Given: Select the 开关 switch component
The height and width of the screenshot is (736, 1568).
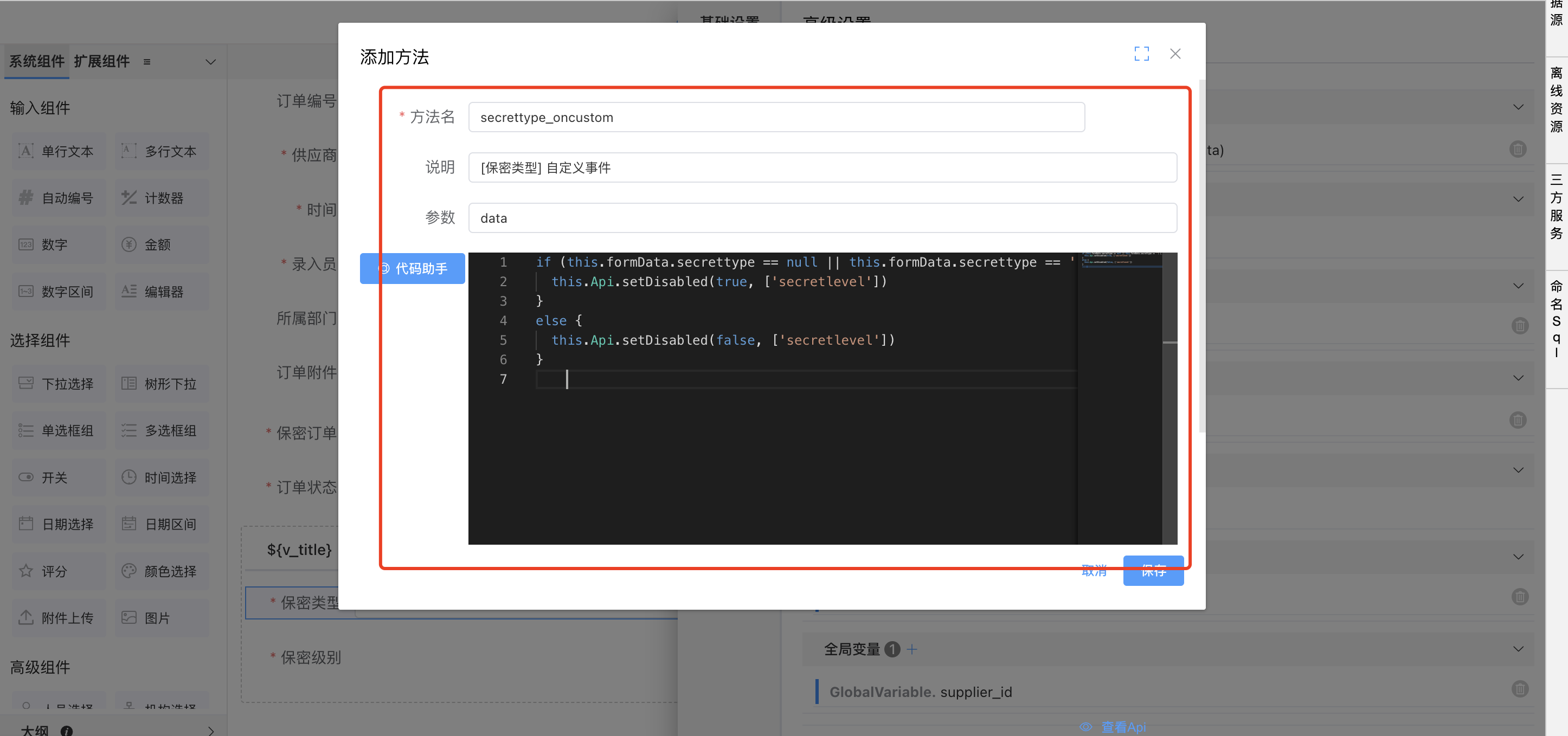Looking at the screenshot, I should coord(59,477).
